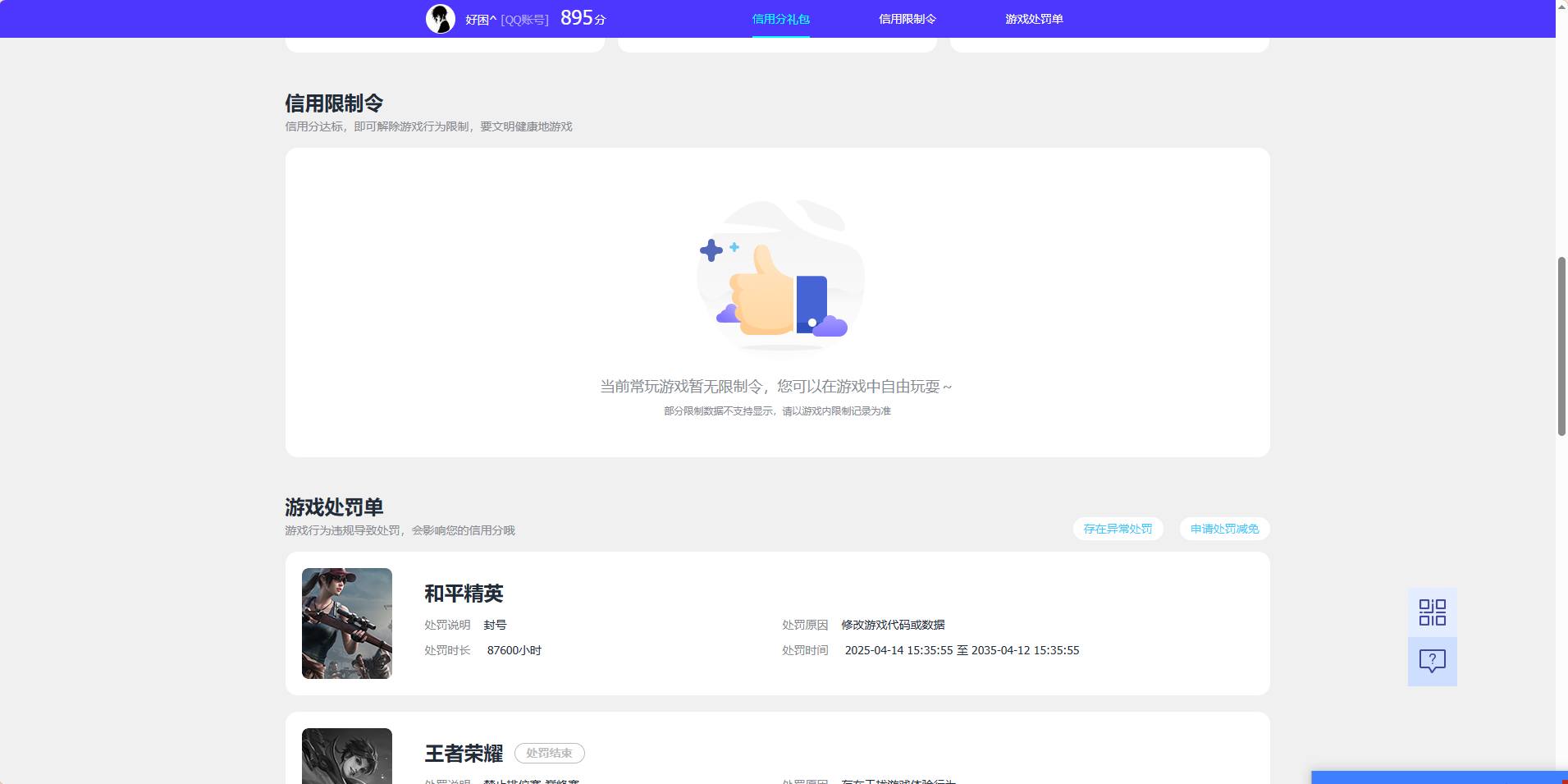Image resolution: width=1568 pixels, height=784 pixels.
Task: Switch to the 信用限制令 tab
Action: (x=907, y=19)
